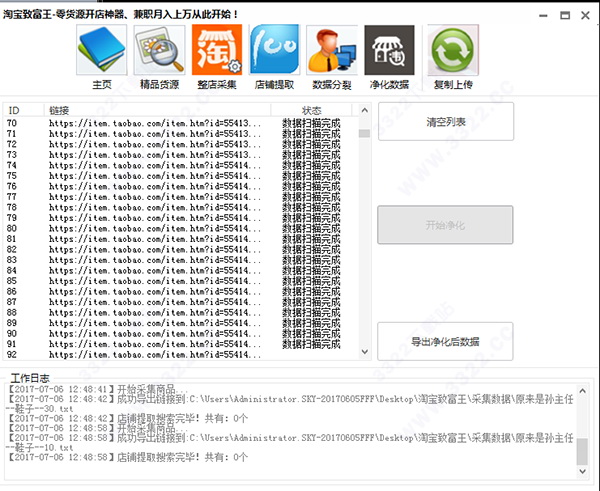Select row with ID 74

coord(181,165)
